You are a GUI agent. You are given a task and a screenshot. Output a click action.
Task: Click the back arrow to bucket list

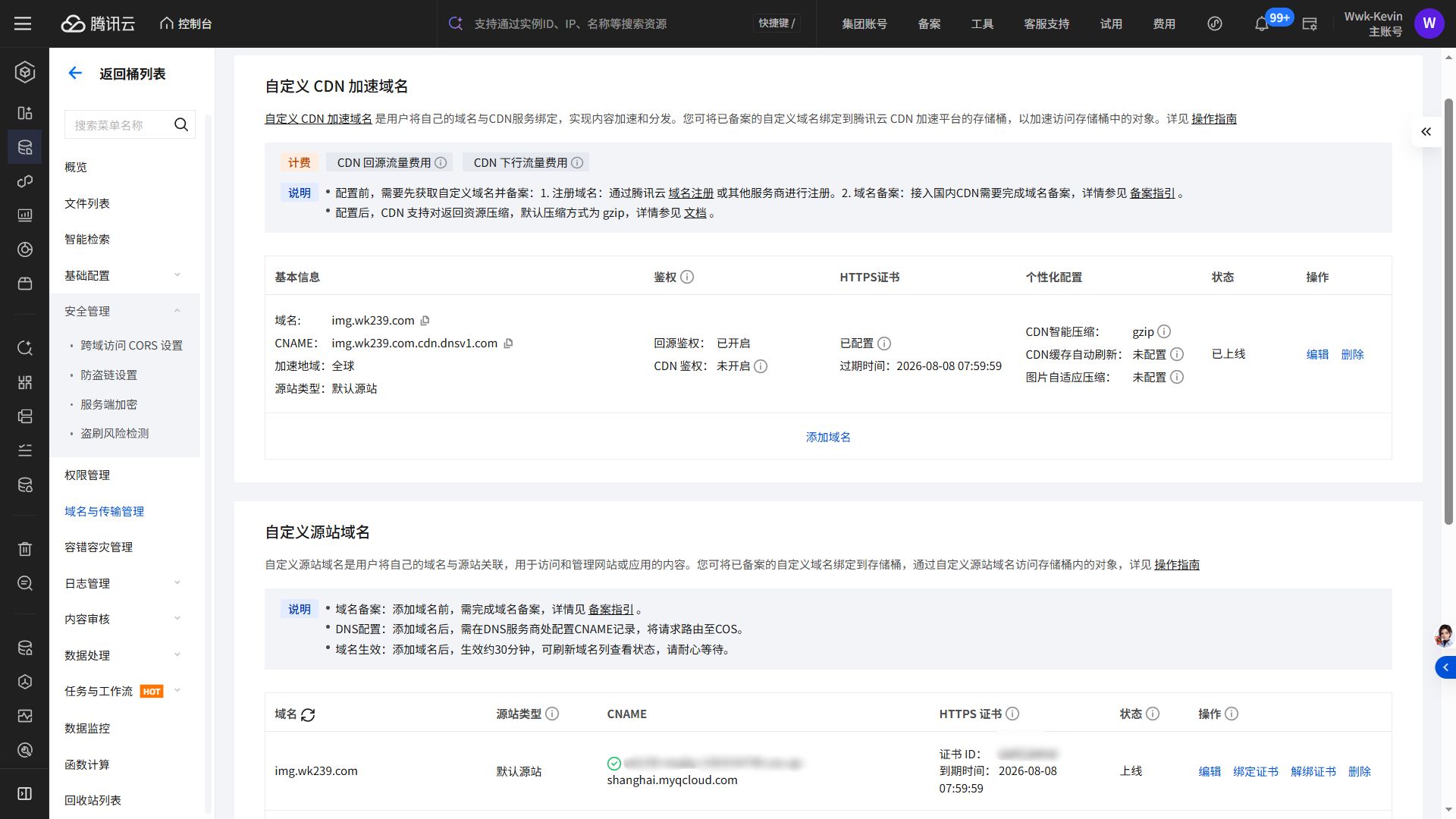point(75,73)
